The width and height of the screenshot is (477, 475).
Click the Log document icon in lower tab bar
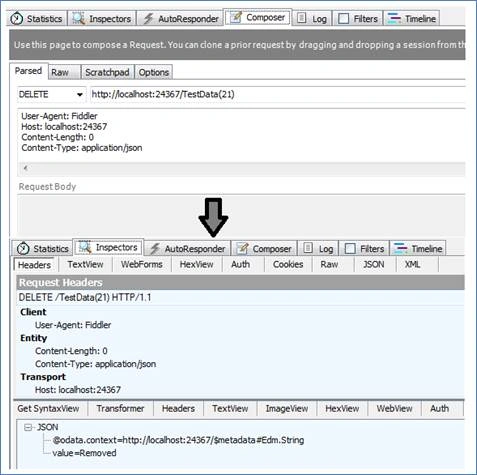click(x=308, y=248)
